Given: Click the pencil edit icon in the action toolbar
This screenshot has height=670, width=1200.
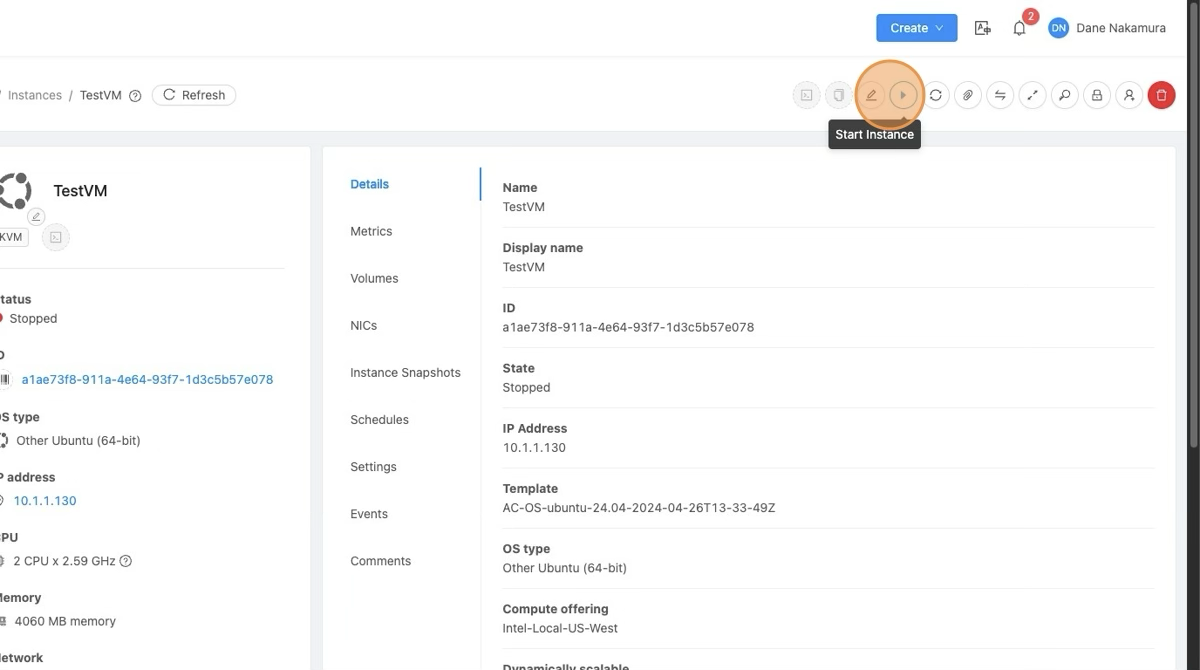Looking at the screenshot, I should tap(871, 95).
